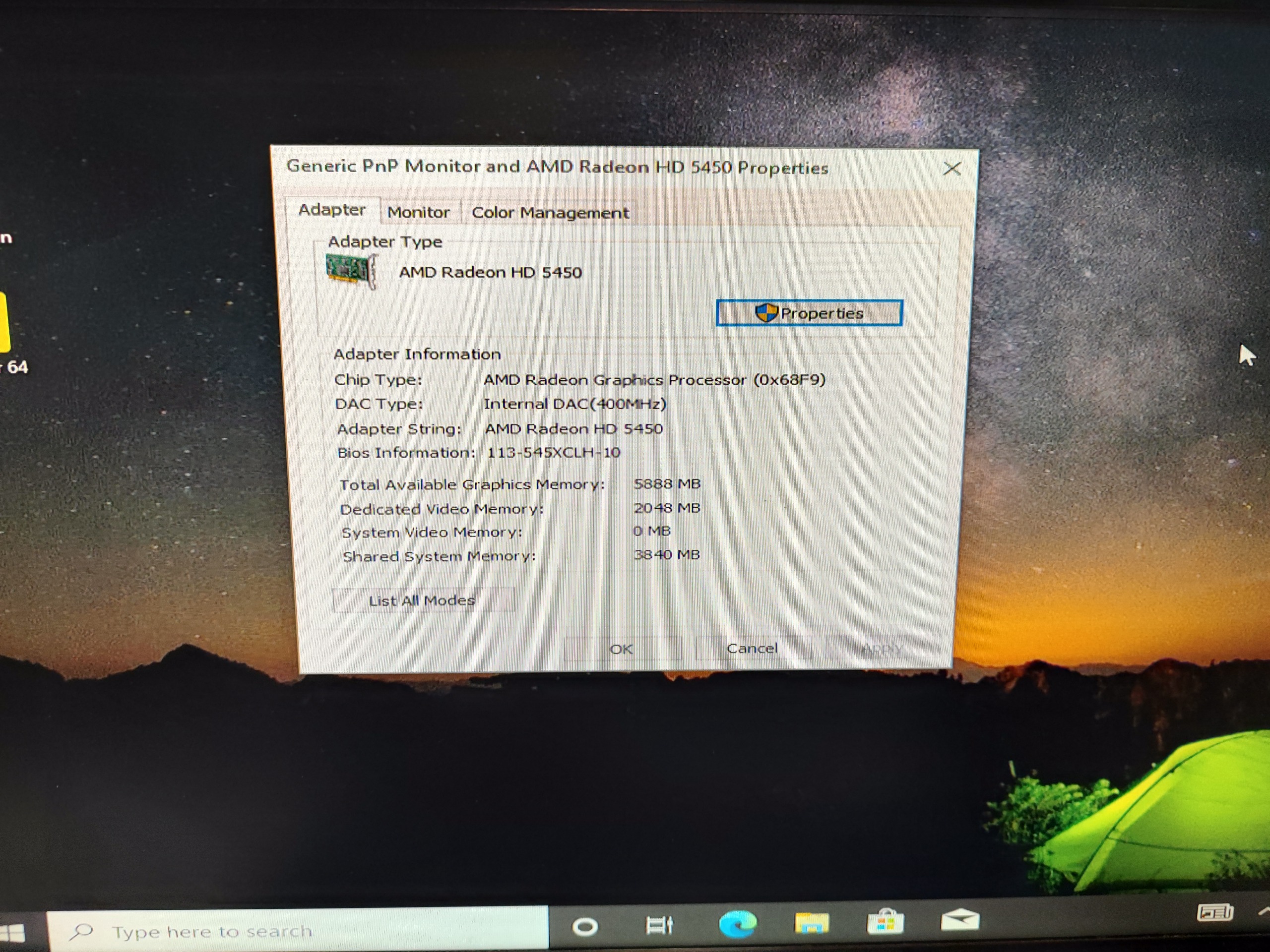Select the Chip Type value text
The image size is (1270, 952).
(x=654, y=379)
